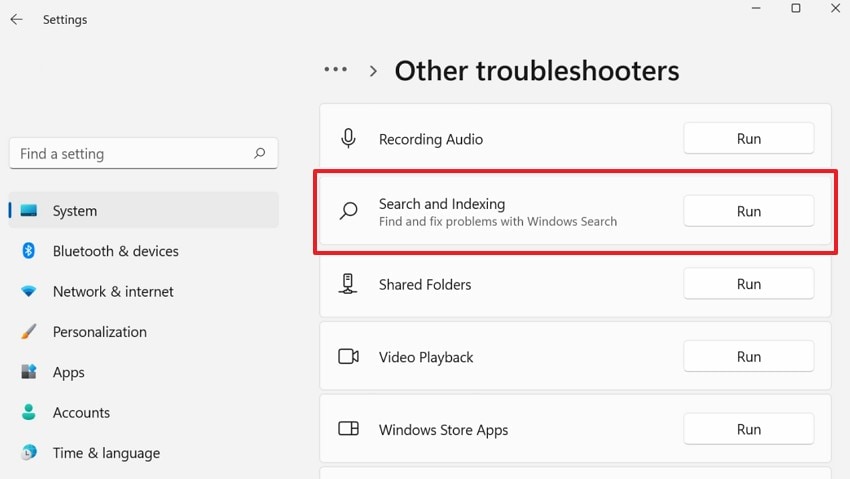
Task: Click the back arrow in Settings
Action: click(x=16, y=20)
